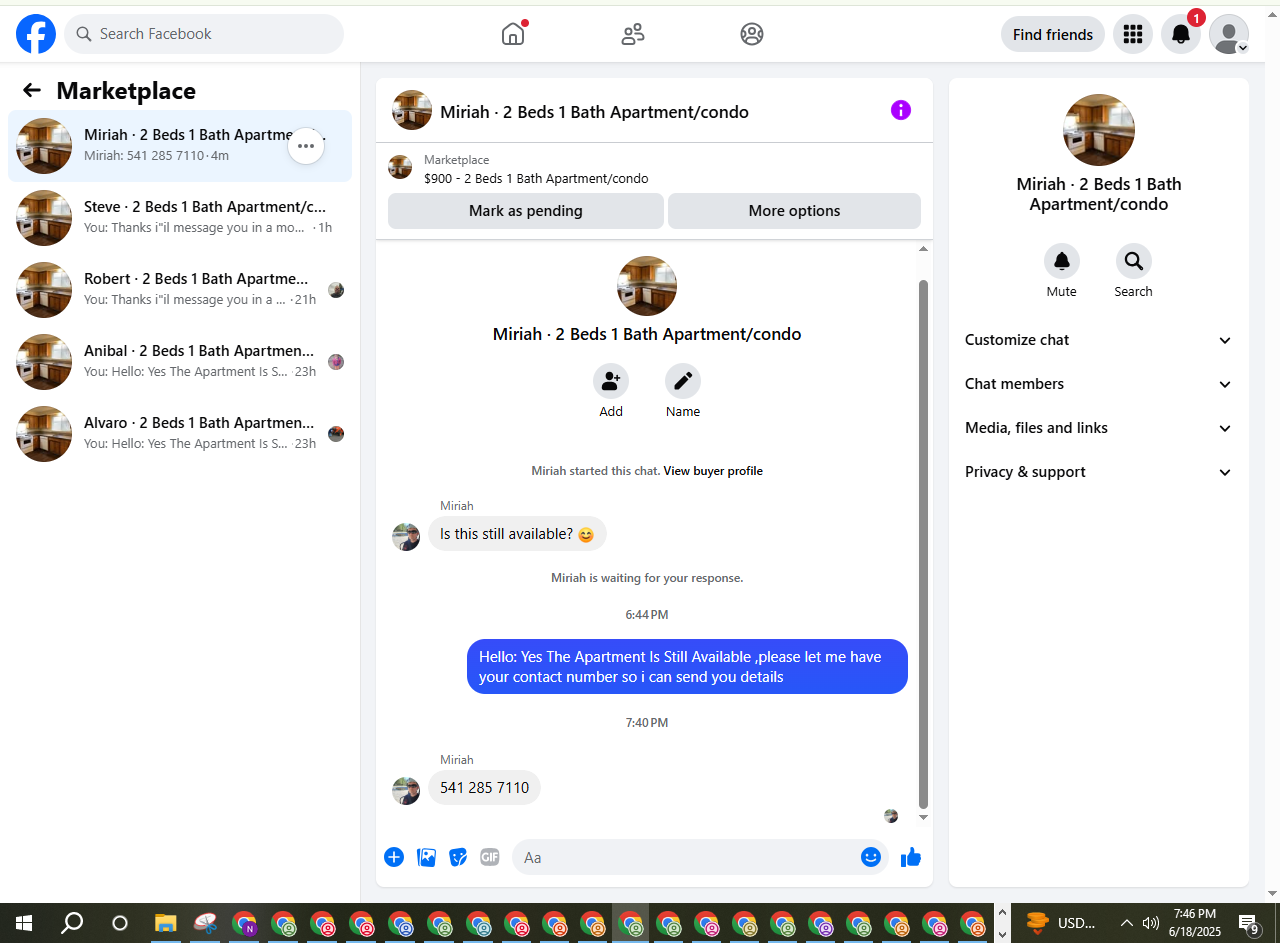The image size is (1280, 943).
Task: Select the "541 285 7110" message bubble
Action: coord(485,788)
